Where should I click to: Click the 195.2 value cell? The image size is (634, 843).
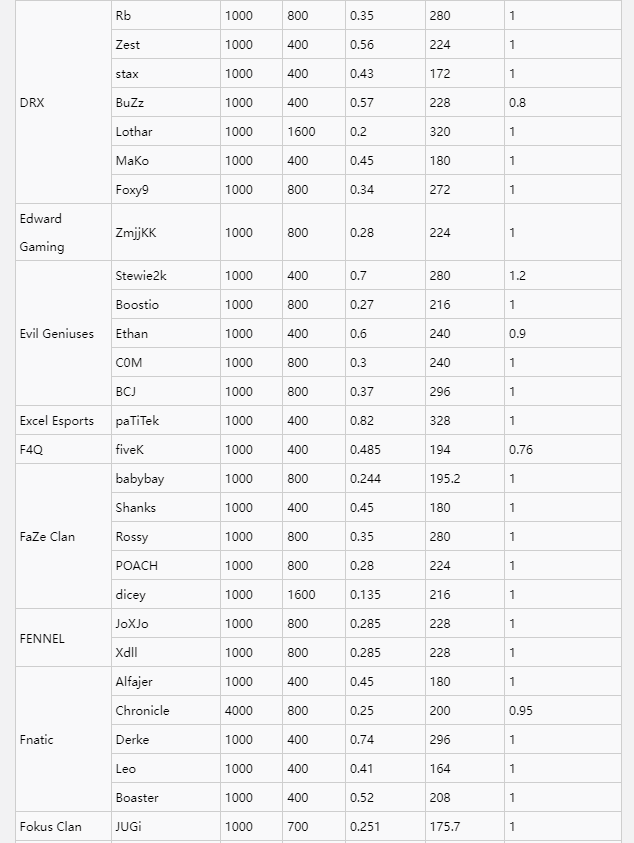click(445, 478)
